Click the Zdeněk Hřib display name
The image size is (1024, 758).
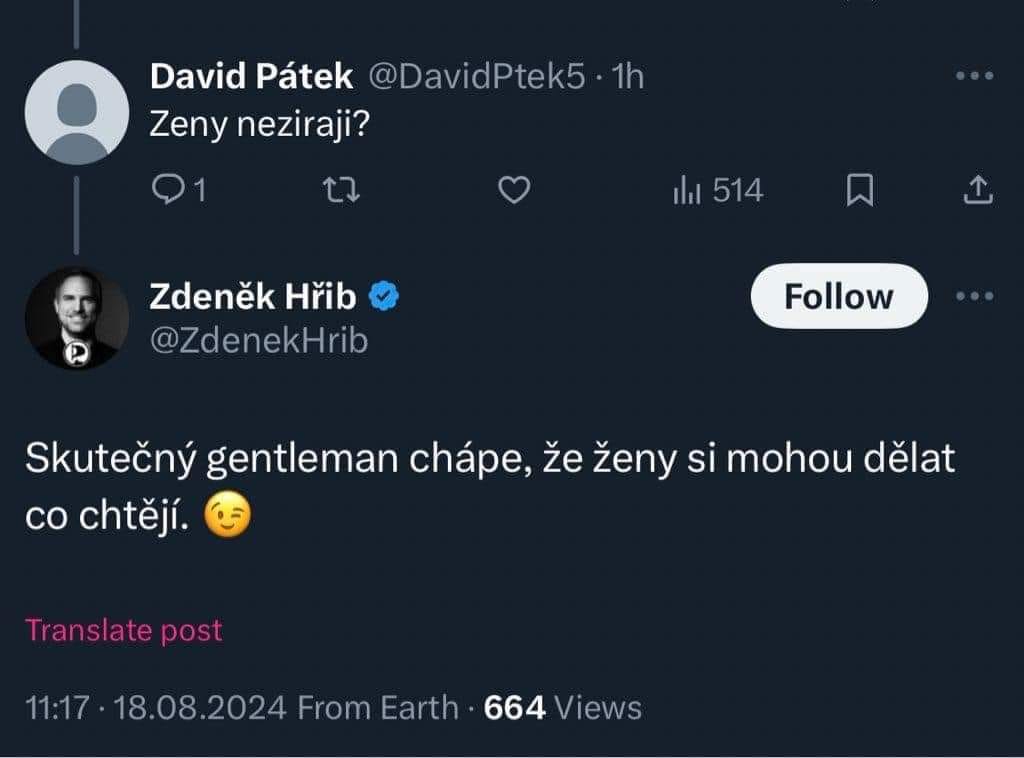click(254, 296)
